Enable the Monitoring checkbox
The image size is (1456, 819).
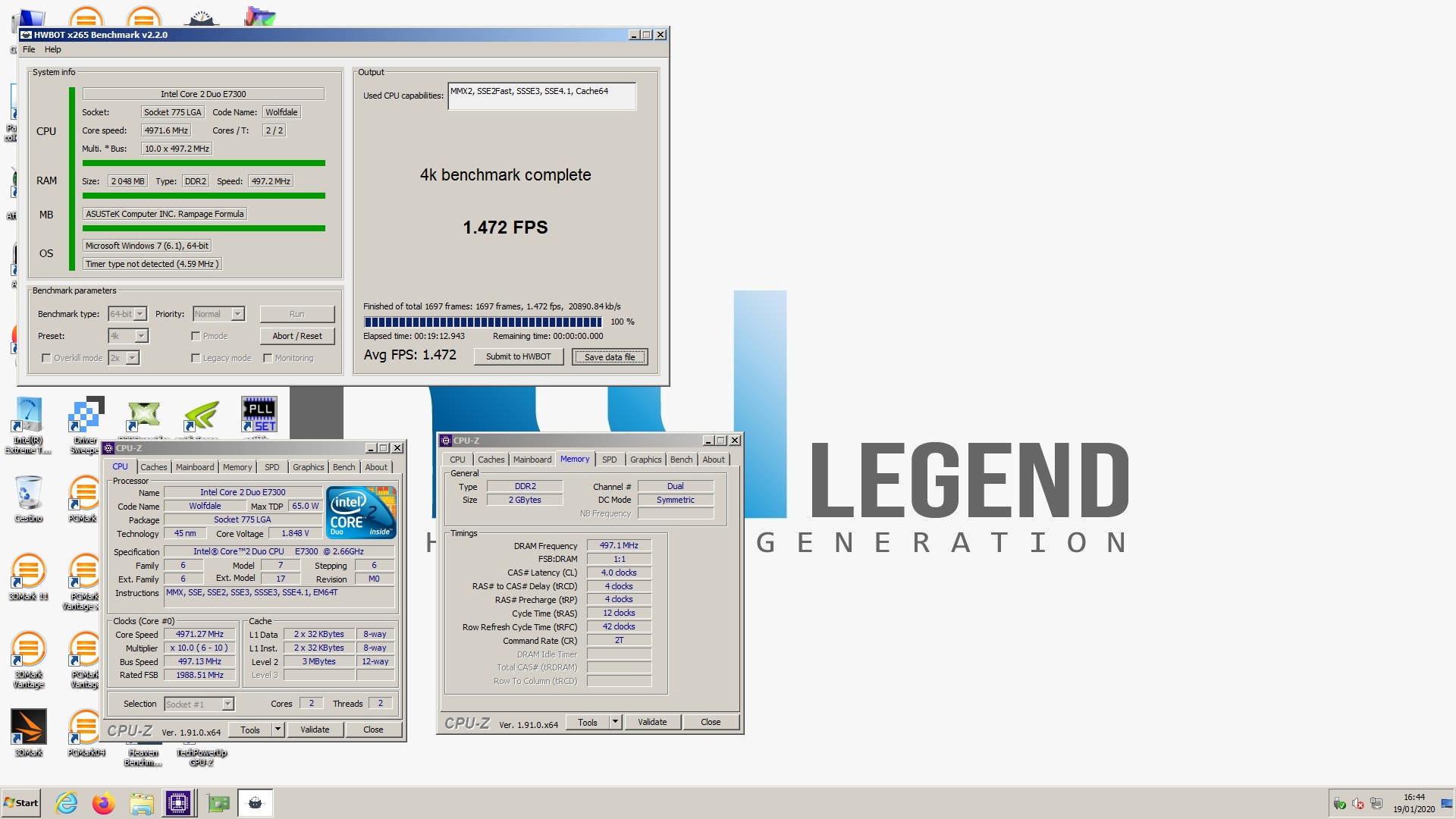pos(268,358)
